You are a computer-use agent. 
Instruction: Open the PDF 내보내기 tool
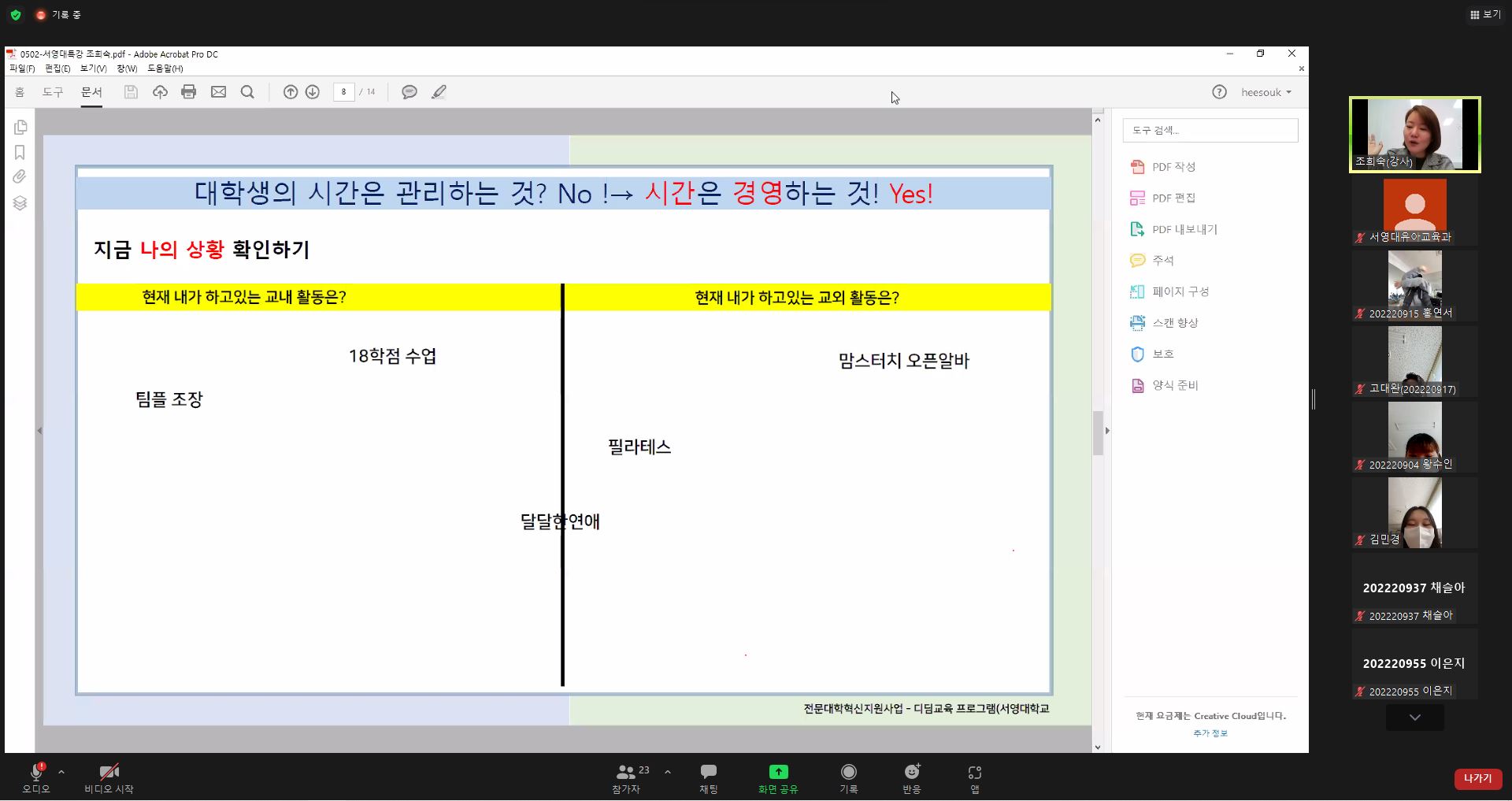coord(1184,229)
